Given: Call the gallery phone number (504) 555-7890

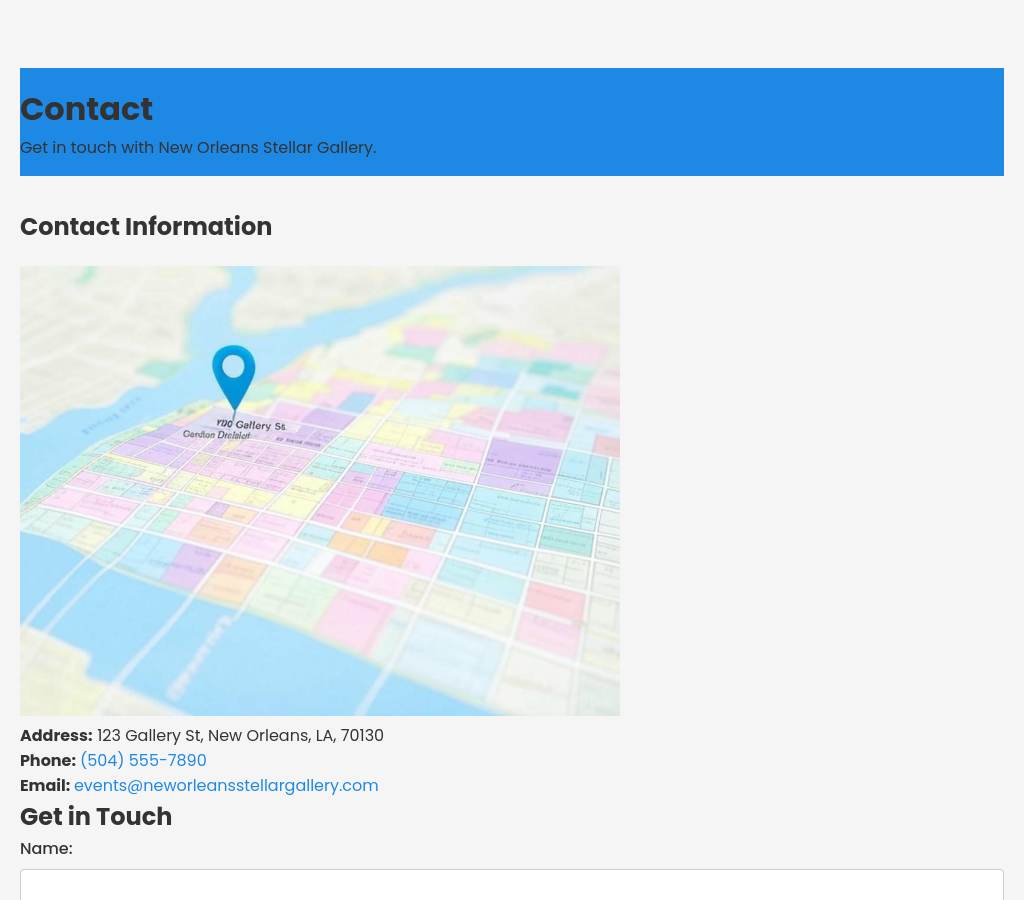Looking at the screenshot, I should click(143, 760).
